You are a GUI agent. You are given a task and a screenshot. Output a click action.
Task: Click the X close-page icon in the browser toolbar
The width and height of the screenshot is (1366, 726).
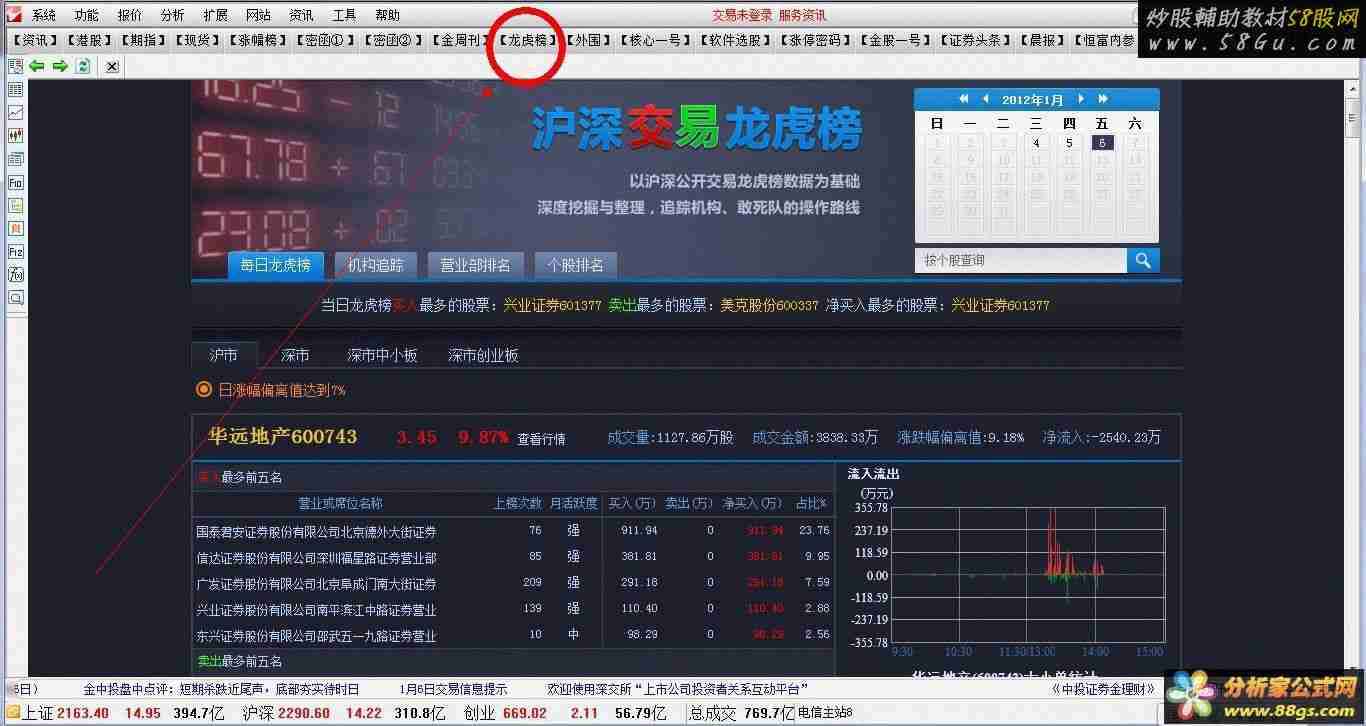112,66
